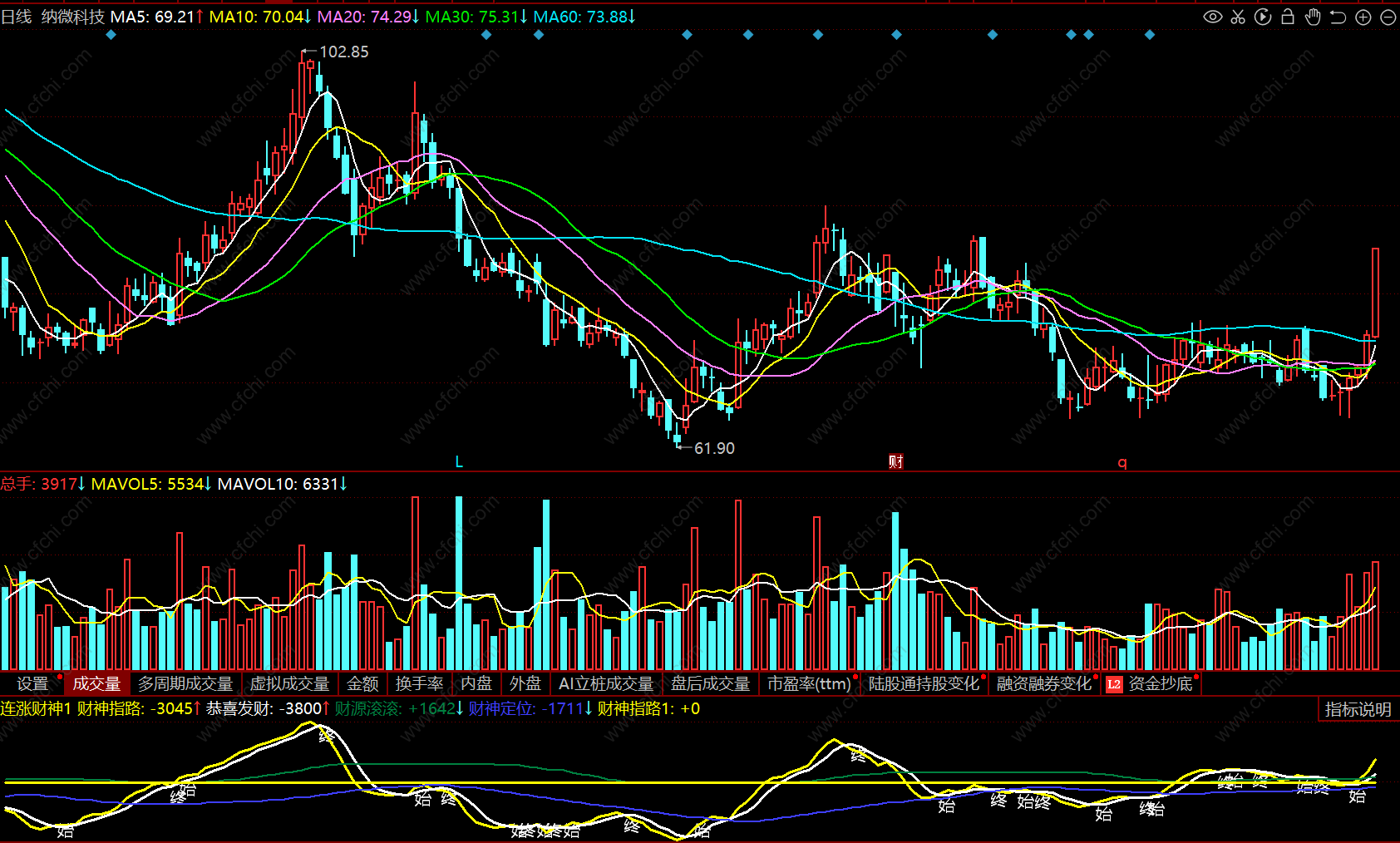1400x843 pixels.
Task: Zoom out with the minus icon
Action: [x=1388, y=17]
